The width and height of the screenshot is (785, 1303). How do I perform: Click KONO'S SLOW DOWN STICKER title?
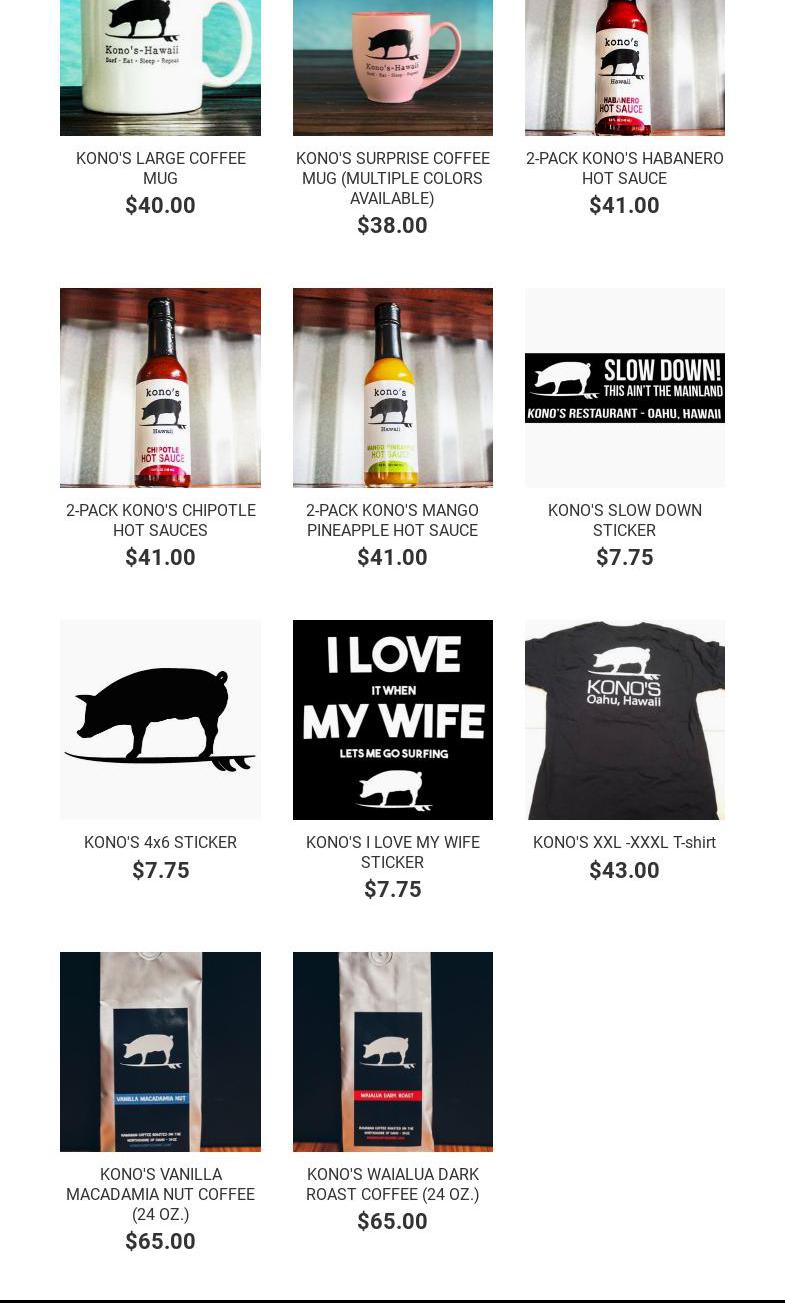point(625,520)
